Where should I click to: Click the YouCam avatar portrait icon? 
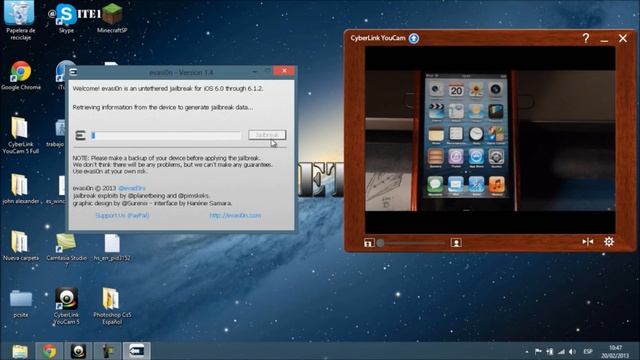pyautogui.click(x=456, y=243)
